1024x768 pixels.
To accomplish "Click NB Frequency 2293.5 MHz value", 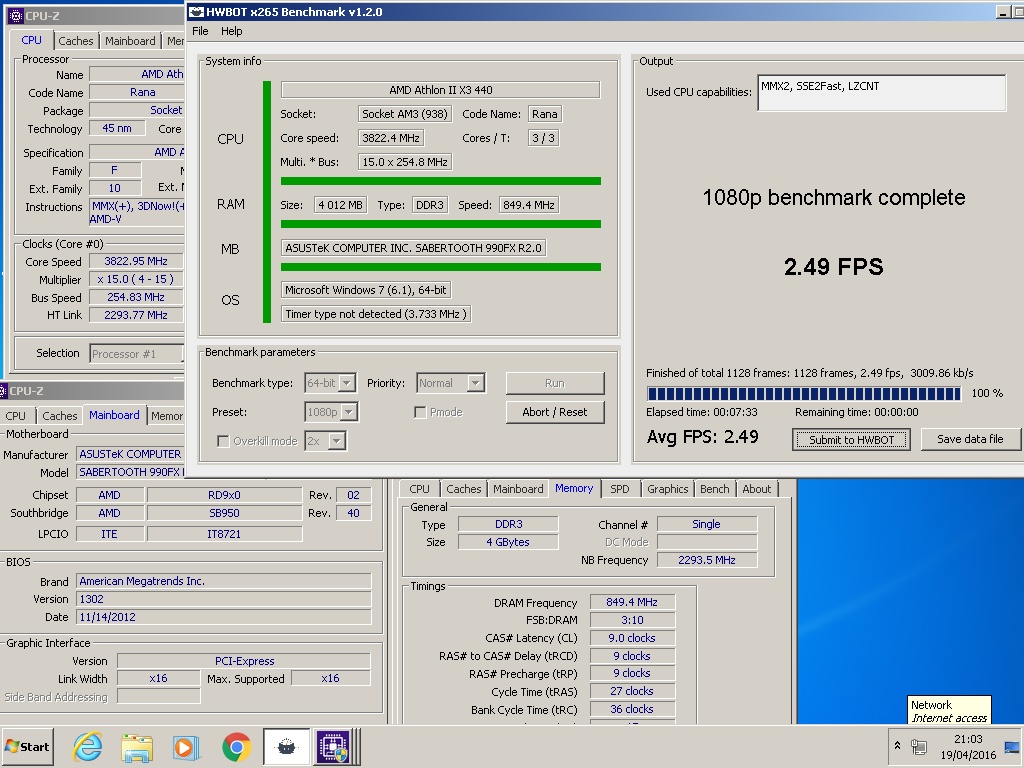I will 707,560.
